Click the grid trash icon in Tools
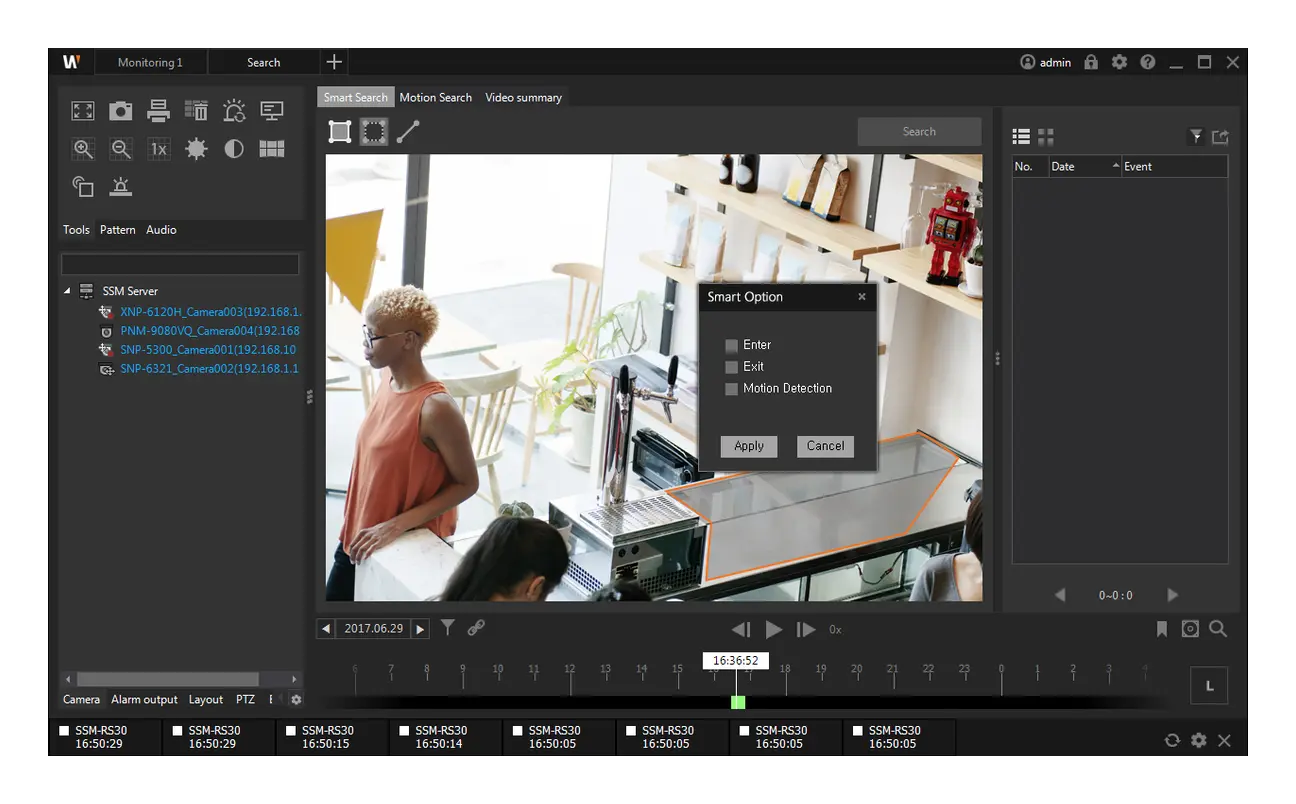 [196, 111]
